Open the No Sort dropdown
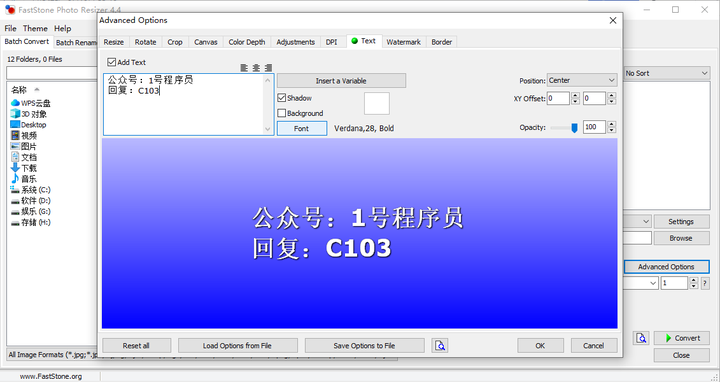The image size is (720, 382). click(666, 73)
